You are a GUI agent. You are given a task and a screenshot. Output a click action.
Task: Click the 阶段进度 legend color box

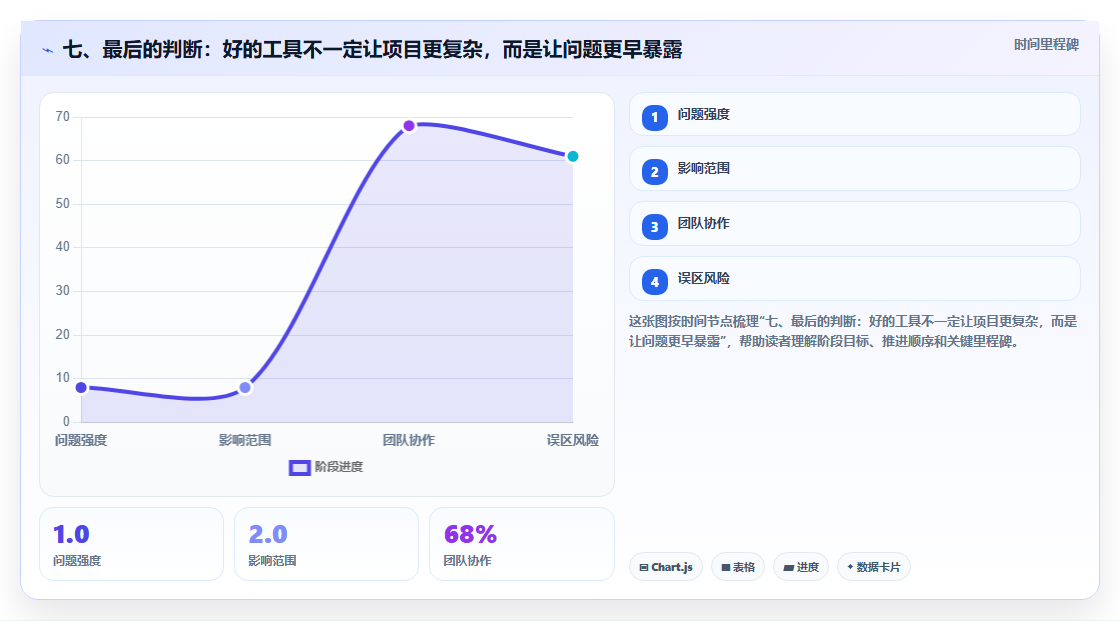coord(299,468)
